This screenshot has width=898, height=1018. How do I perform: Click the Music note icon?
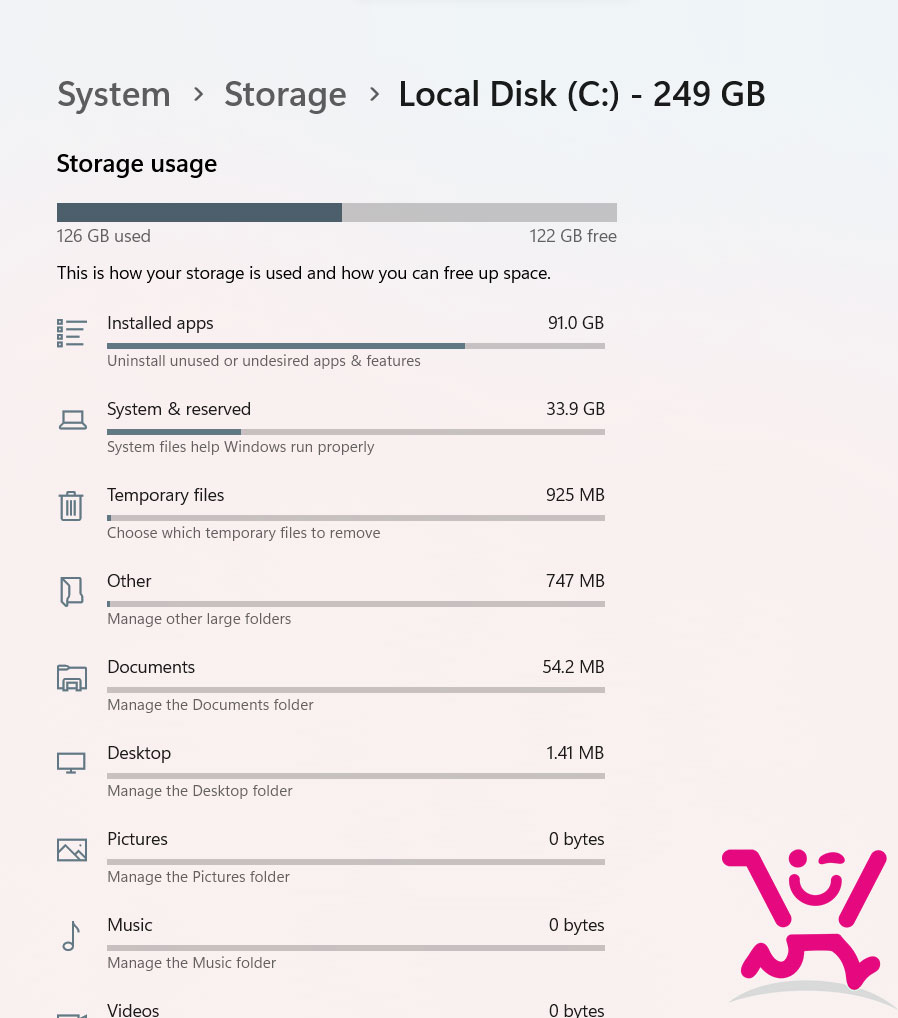point(71,936)
